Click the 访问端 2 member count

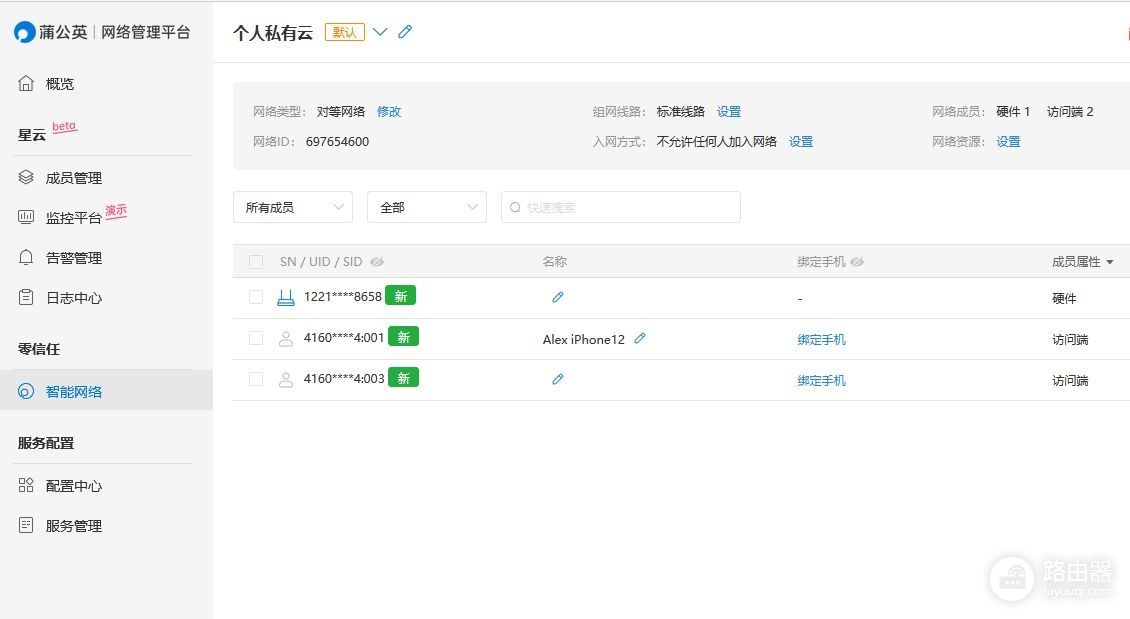coord(1070,111)
